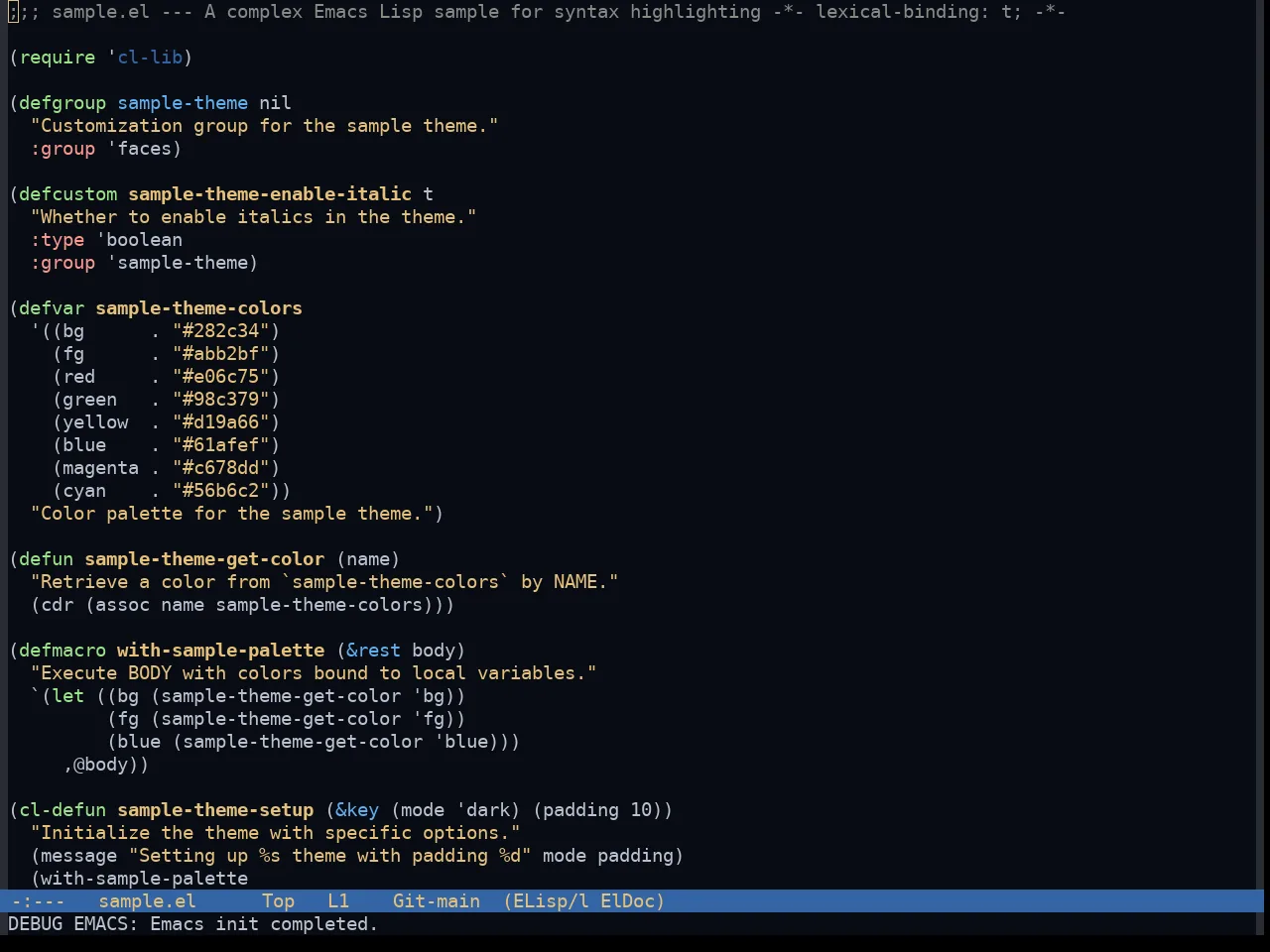The height and width of the screenshot is (952, 1270).
Task: Click the L1 line number indicator
Action: point(338,901)
